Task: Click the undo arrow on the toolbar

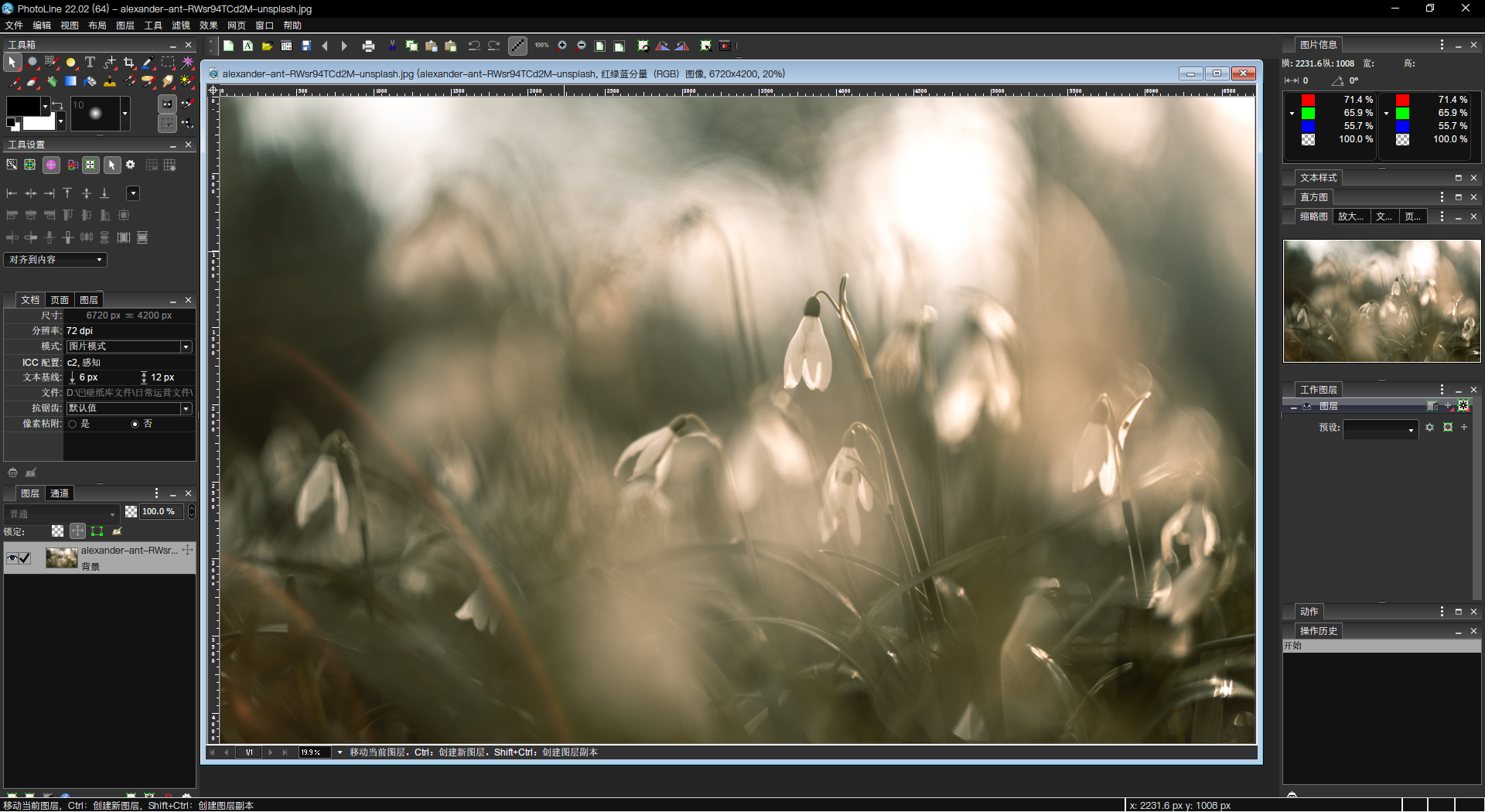Action: (475, 46)
